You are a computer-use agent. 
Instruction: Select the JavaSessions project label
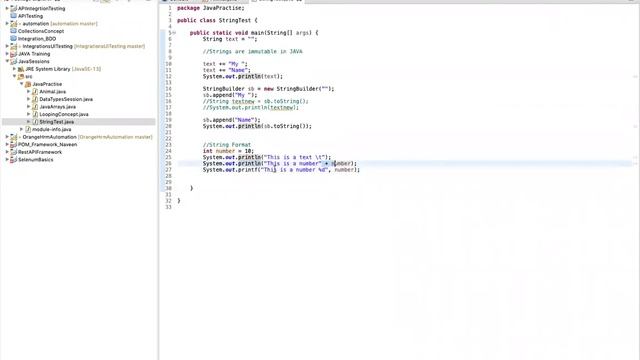tap(33, 62)
